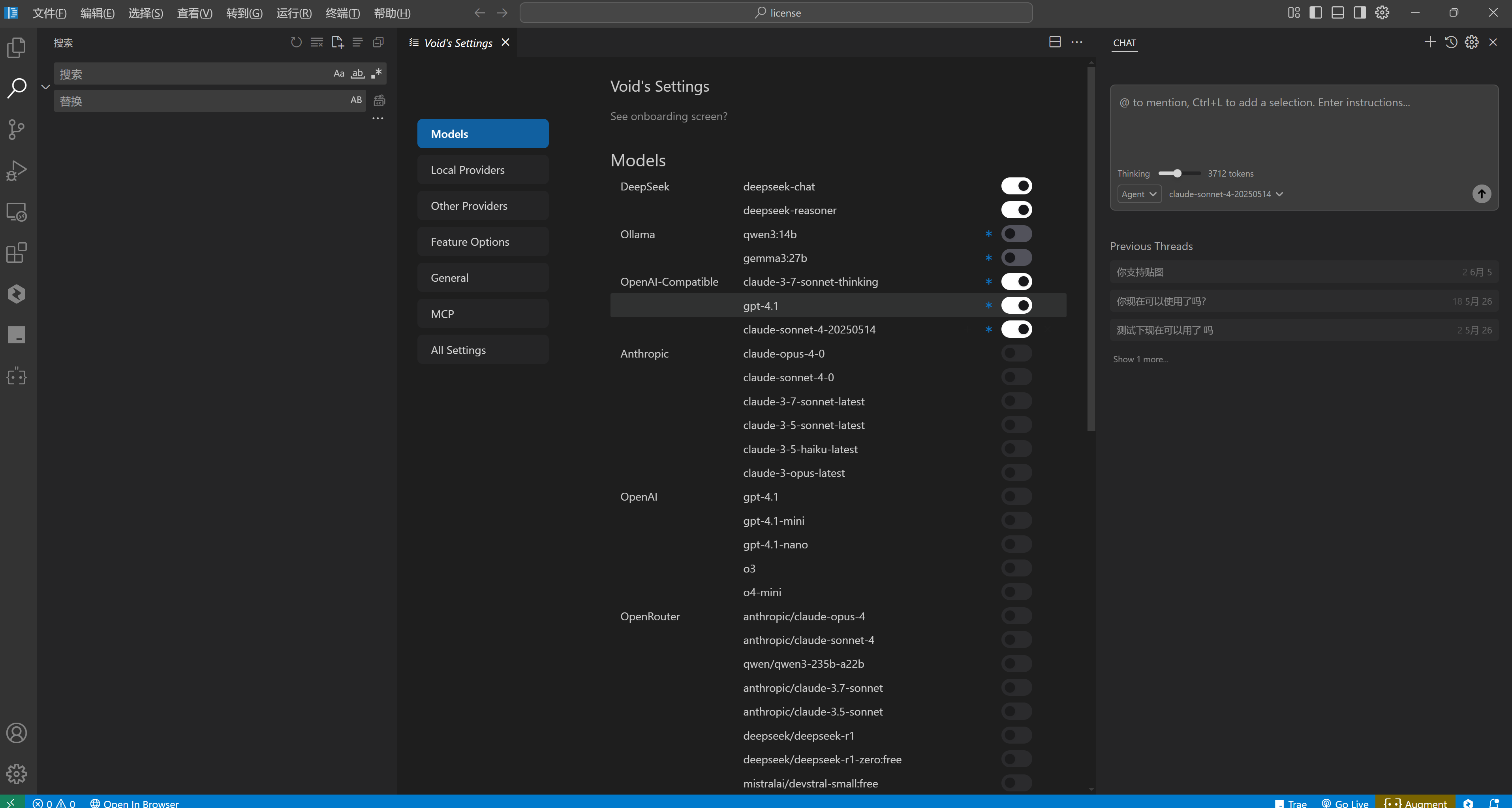Open Run and Debug view

17,170
